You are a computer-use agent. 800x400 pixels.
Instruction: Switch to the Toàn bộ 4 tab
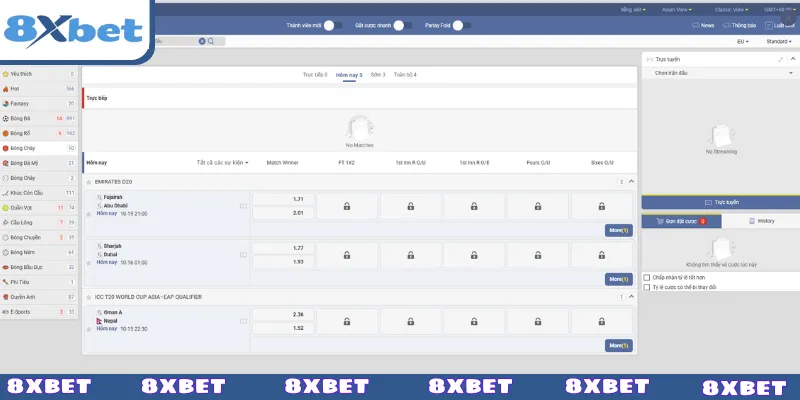[405, 74]
